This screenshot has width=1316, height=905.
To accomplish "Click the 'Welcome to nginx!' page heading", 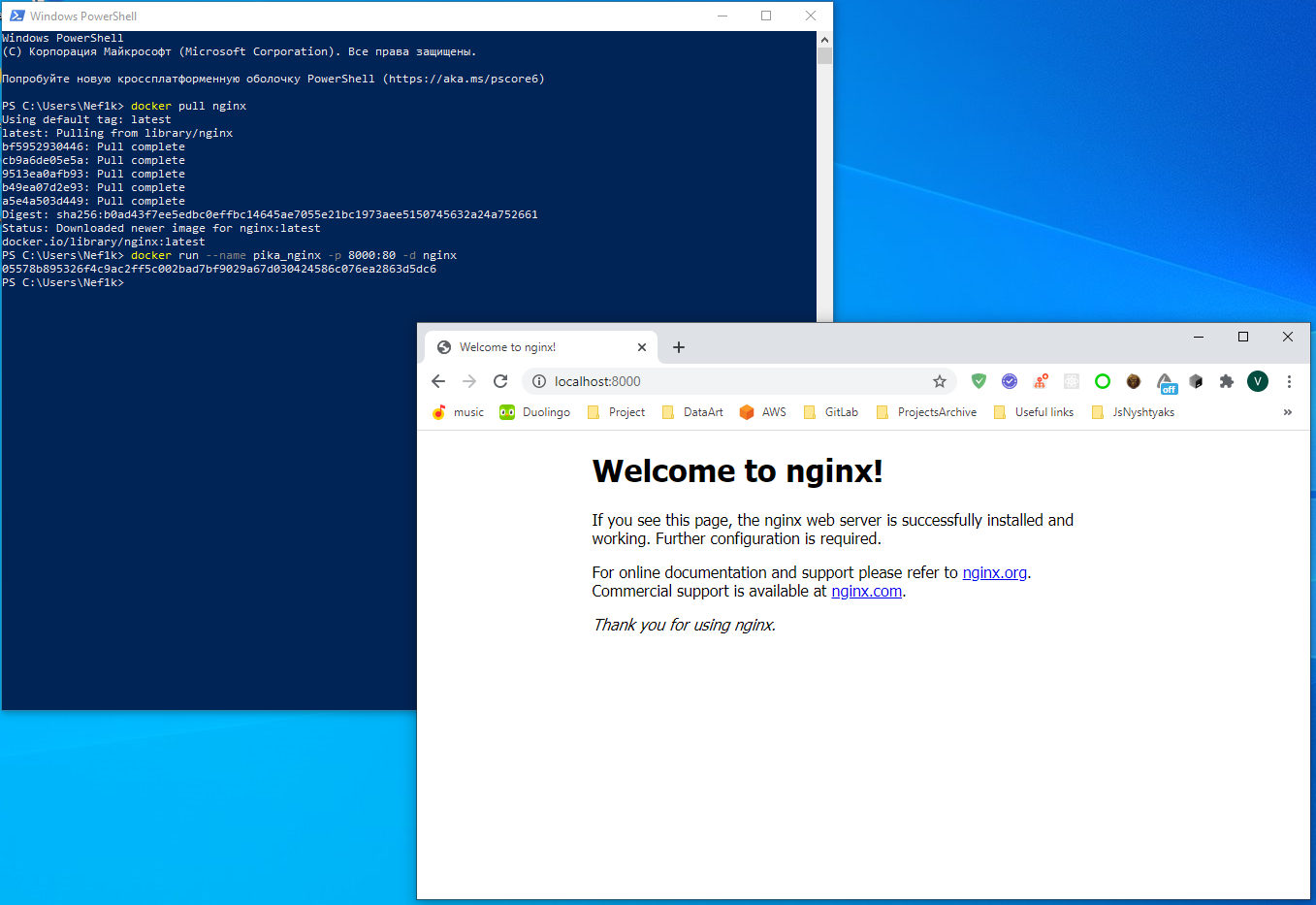I will (737, 470).
